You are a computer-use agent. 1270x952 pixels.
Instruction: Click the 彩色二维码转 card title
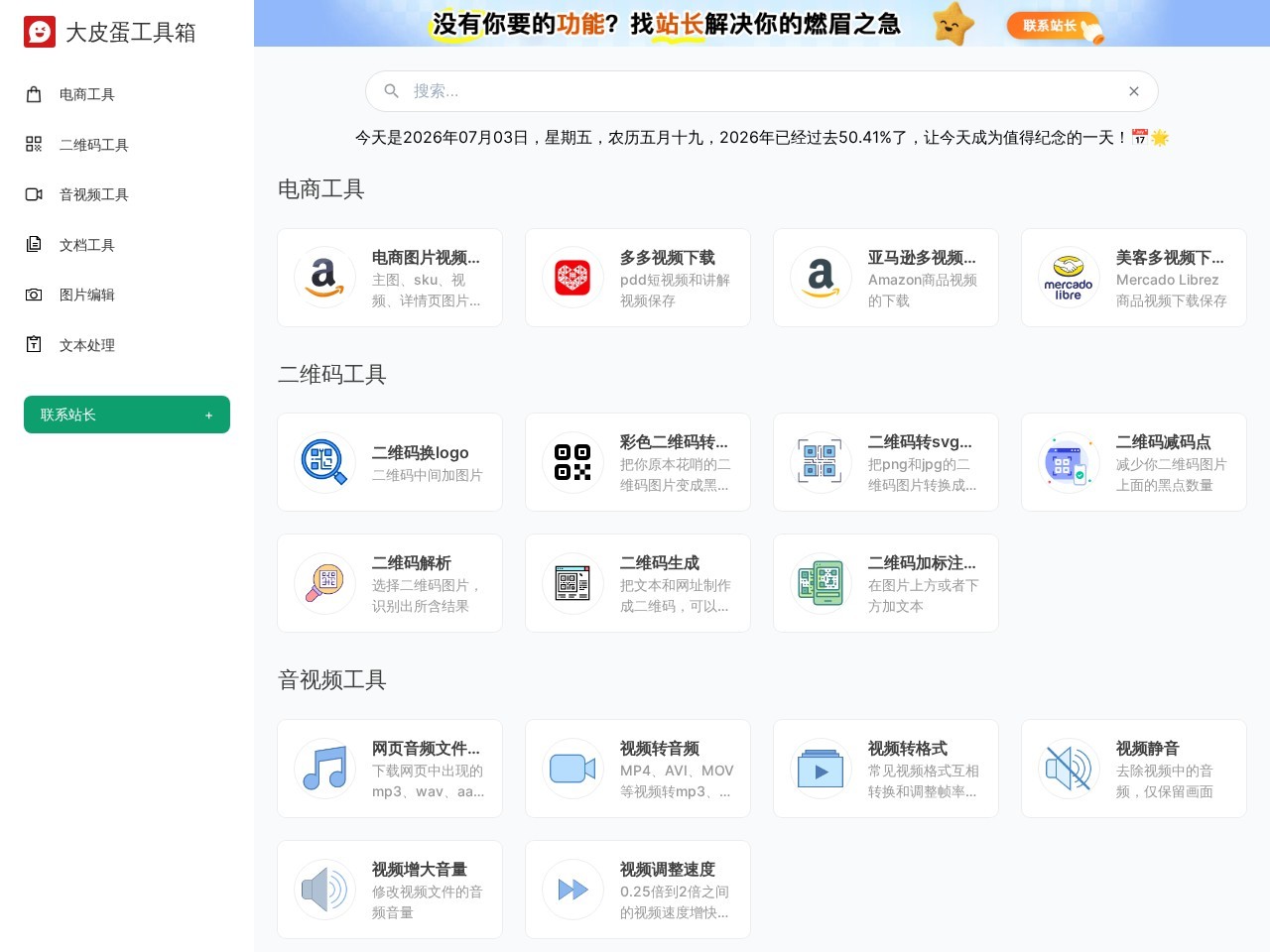pos(674,442)
